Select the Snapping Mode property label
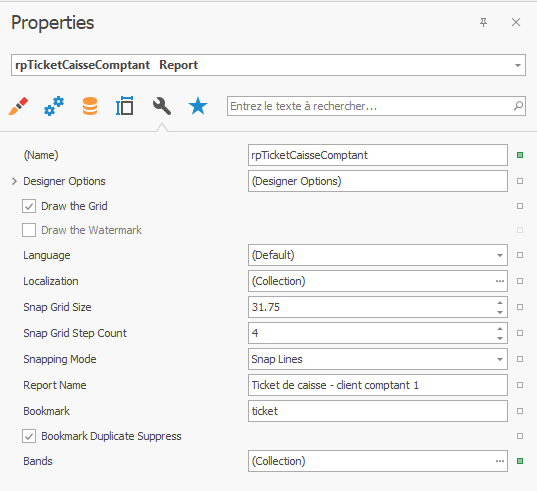 coord(60,360)
